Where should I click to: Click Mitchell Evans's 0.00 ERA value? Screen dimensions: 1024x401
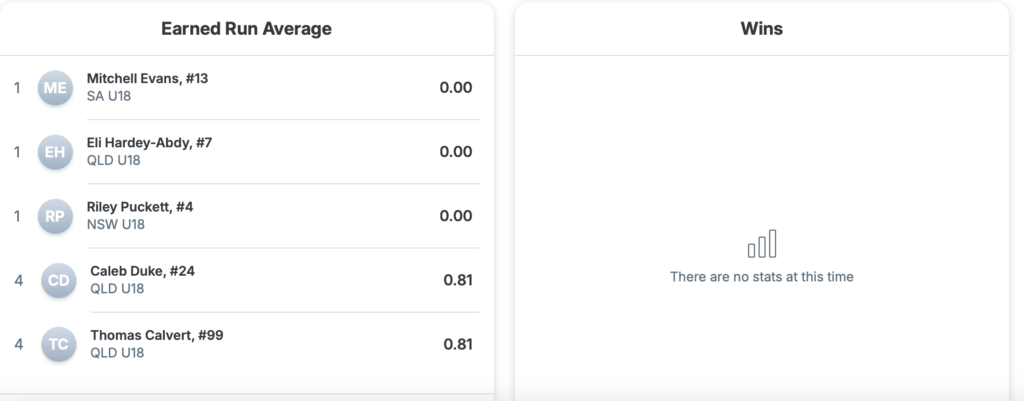456,88
